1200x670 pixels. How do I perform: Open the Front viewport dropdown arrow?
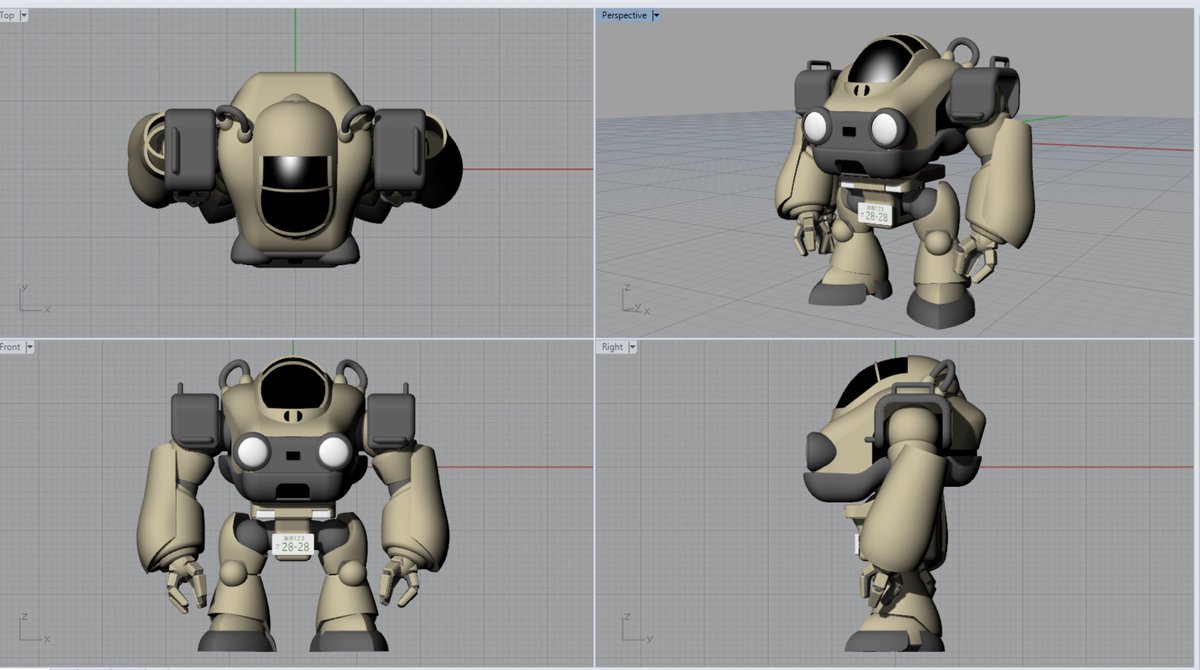tap(30, 347)
